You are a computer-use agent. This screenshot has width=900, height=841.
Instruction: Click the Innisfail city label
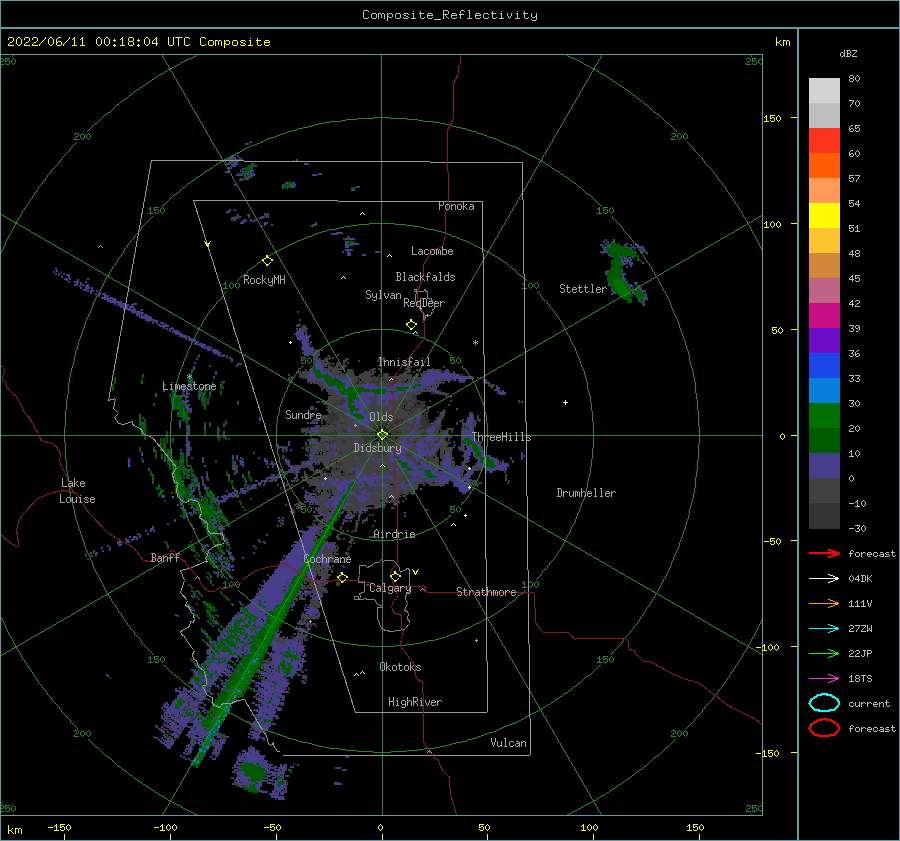point(404,362)
